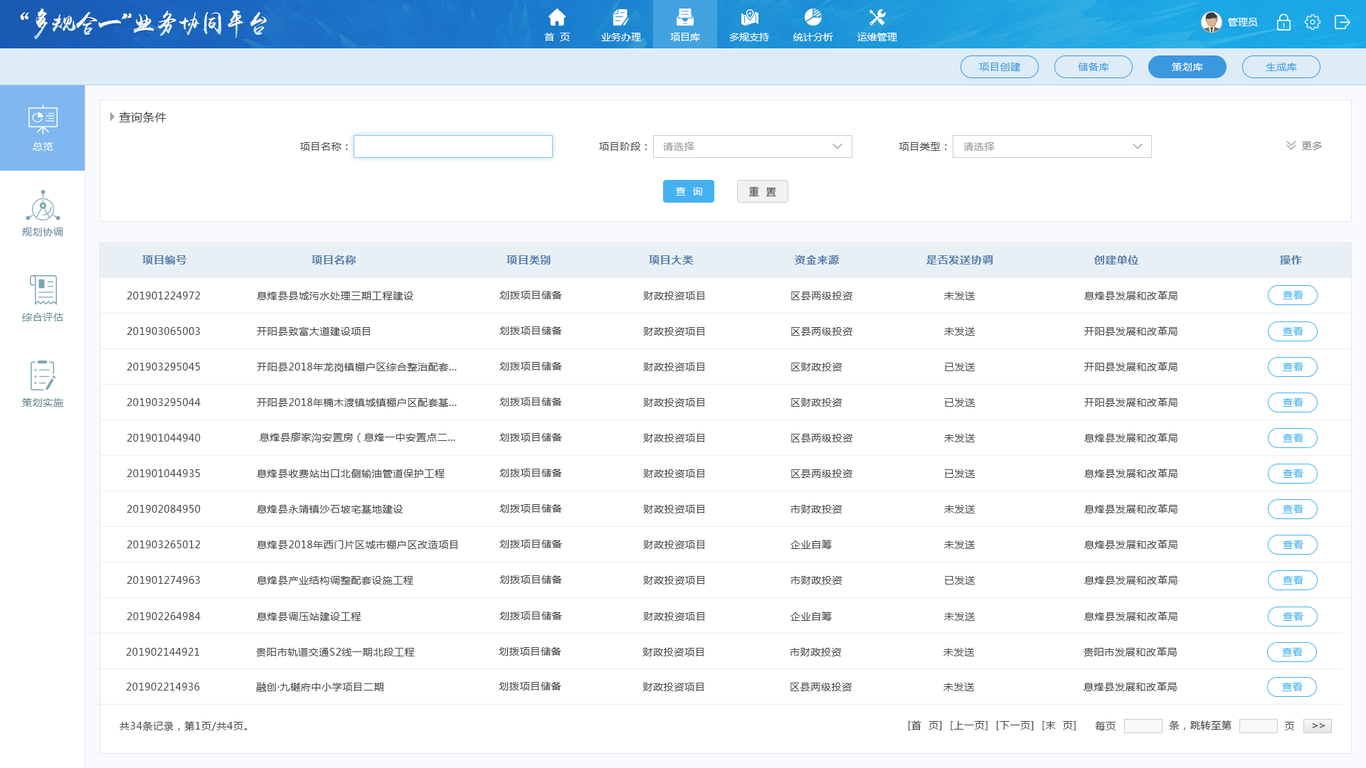This screenshot has height=768, width=1366.
Task: Click the logout exit icon
Action: coord(1342,22)
